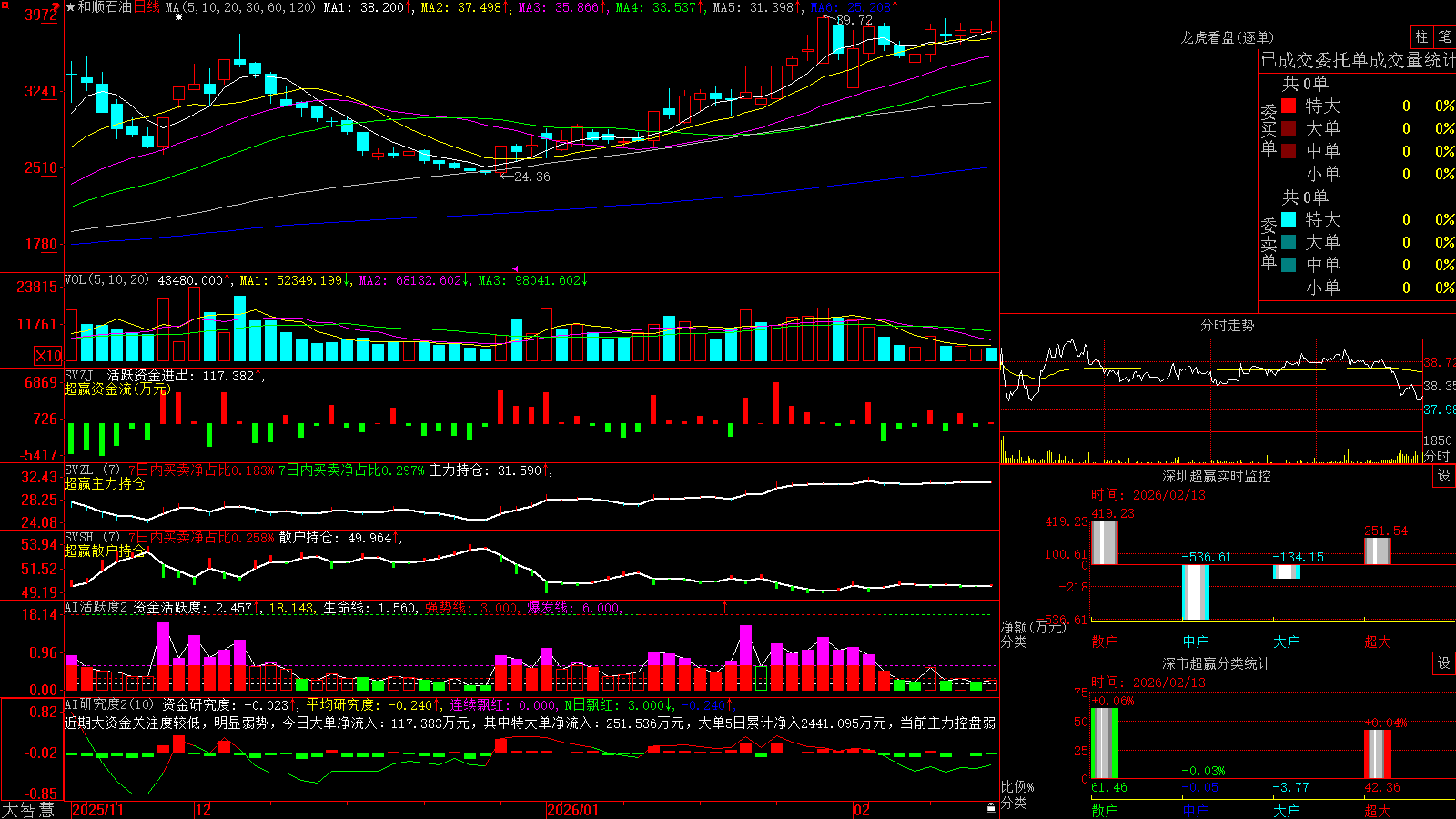Click the bright red 特大 swatch under 委买单
The height and width of the screenshot is (819, 1456).
coord(1289,106)
